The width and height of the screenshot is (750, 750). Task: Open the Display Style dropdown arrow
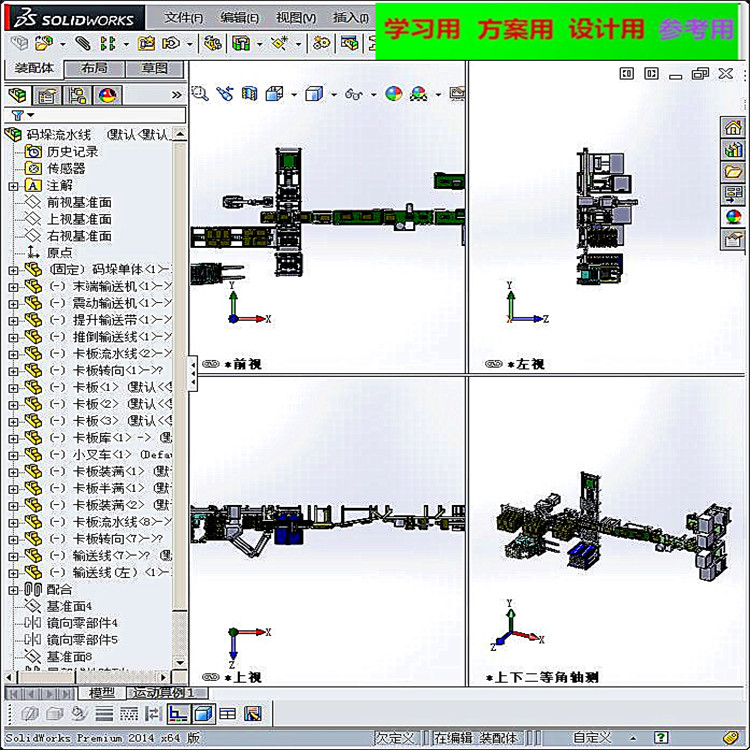333,94
